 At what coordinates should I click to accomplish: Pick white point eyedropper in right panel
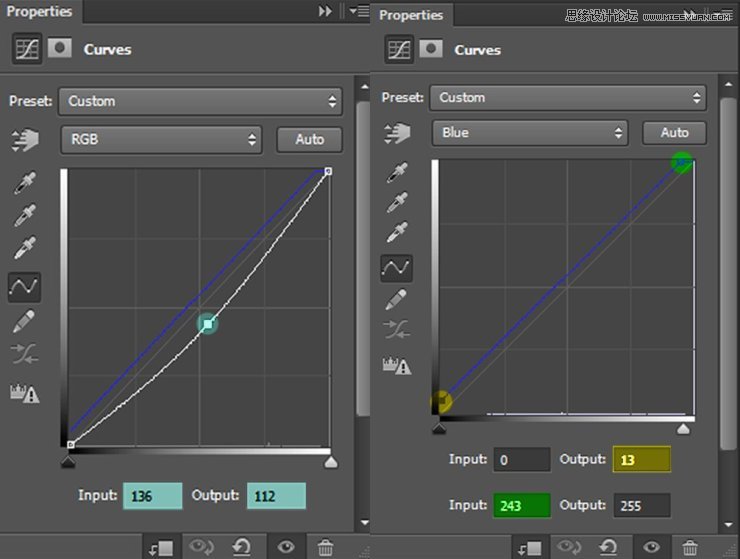pyautogui.click(x=397, y=232)
